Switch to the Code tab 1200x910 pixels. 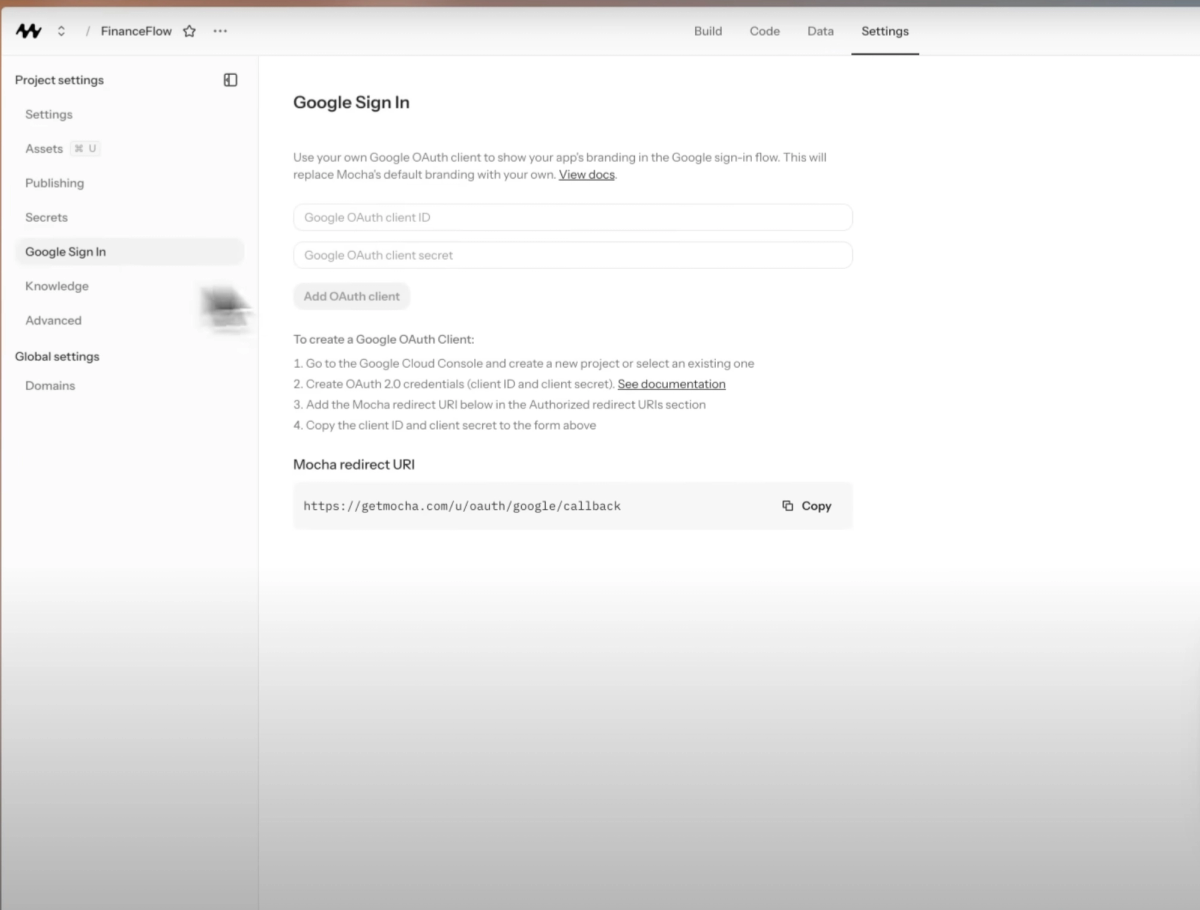(x=765, y=31)
